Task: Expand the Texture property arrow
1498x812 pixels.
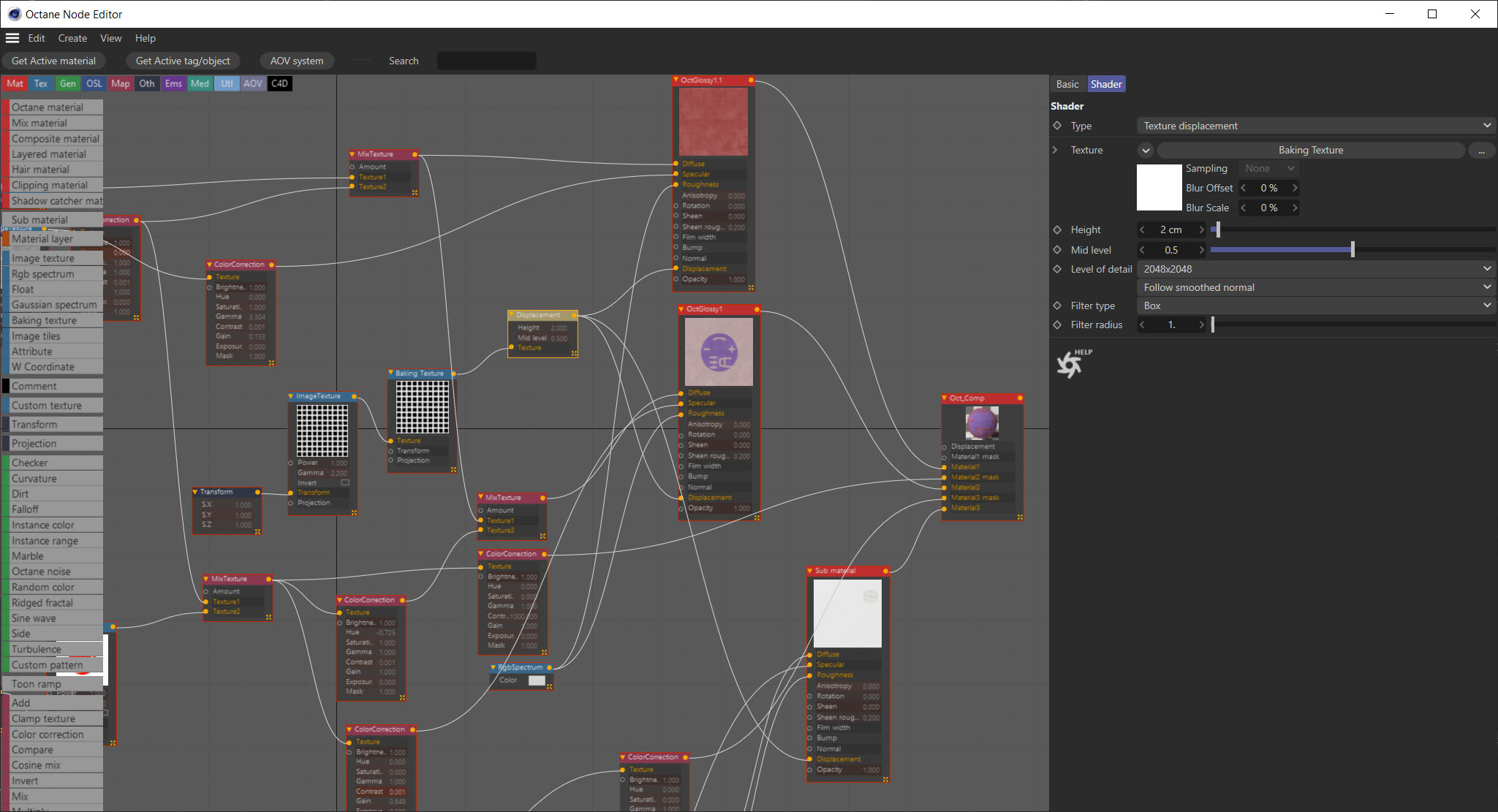Action: point(1055,150)
